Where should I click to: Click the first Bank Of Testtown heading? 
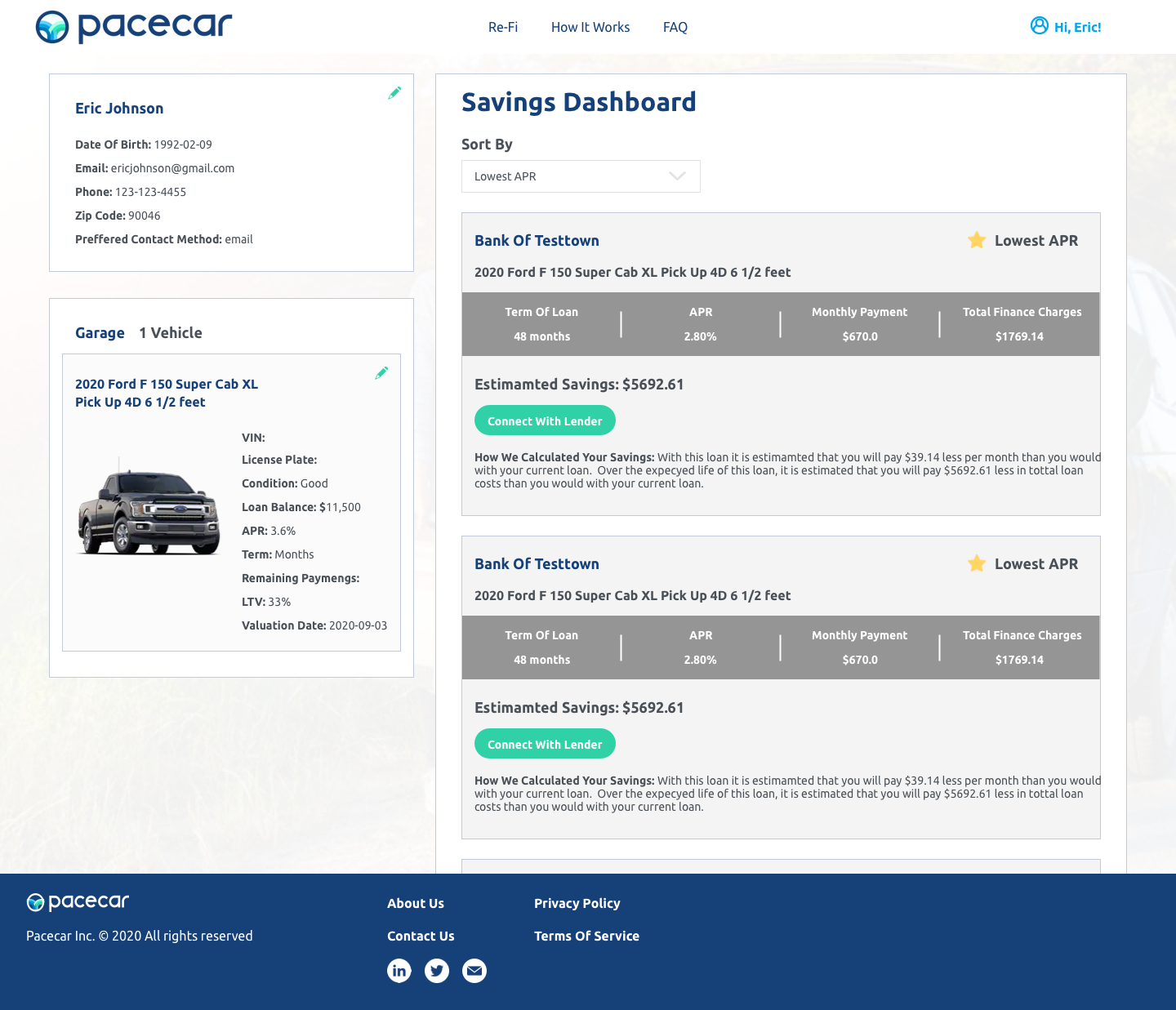[537, 241]
